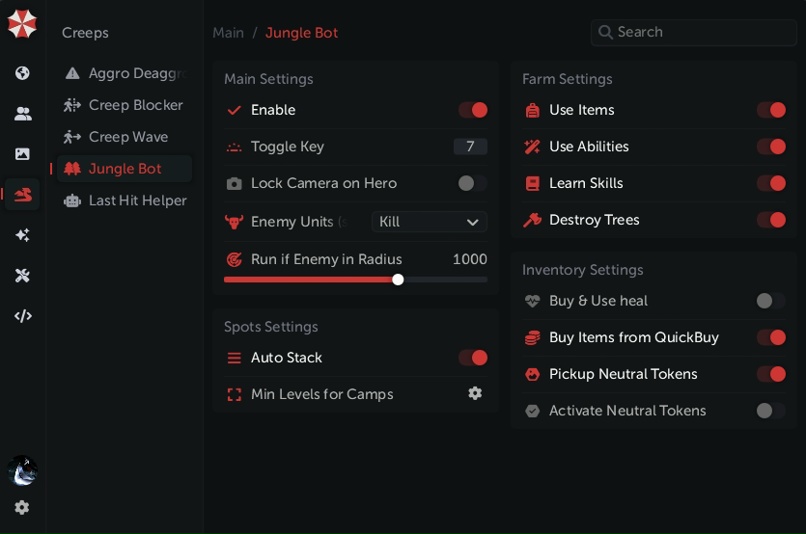
Task: Go to Main in the breadcrumb
Action: coord(228,33)
